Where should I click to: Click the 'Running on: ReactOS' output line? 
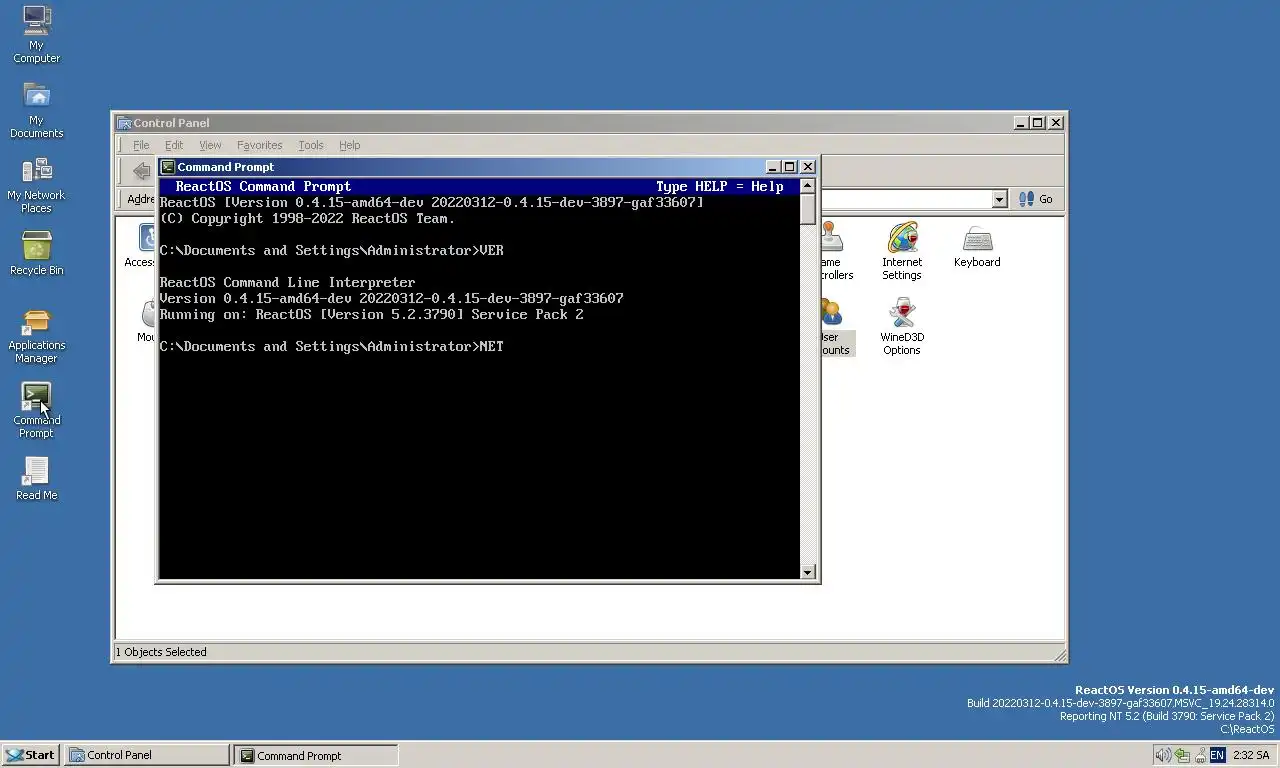click(x=371, y=314)
